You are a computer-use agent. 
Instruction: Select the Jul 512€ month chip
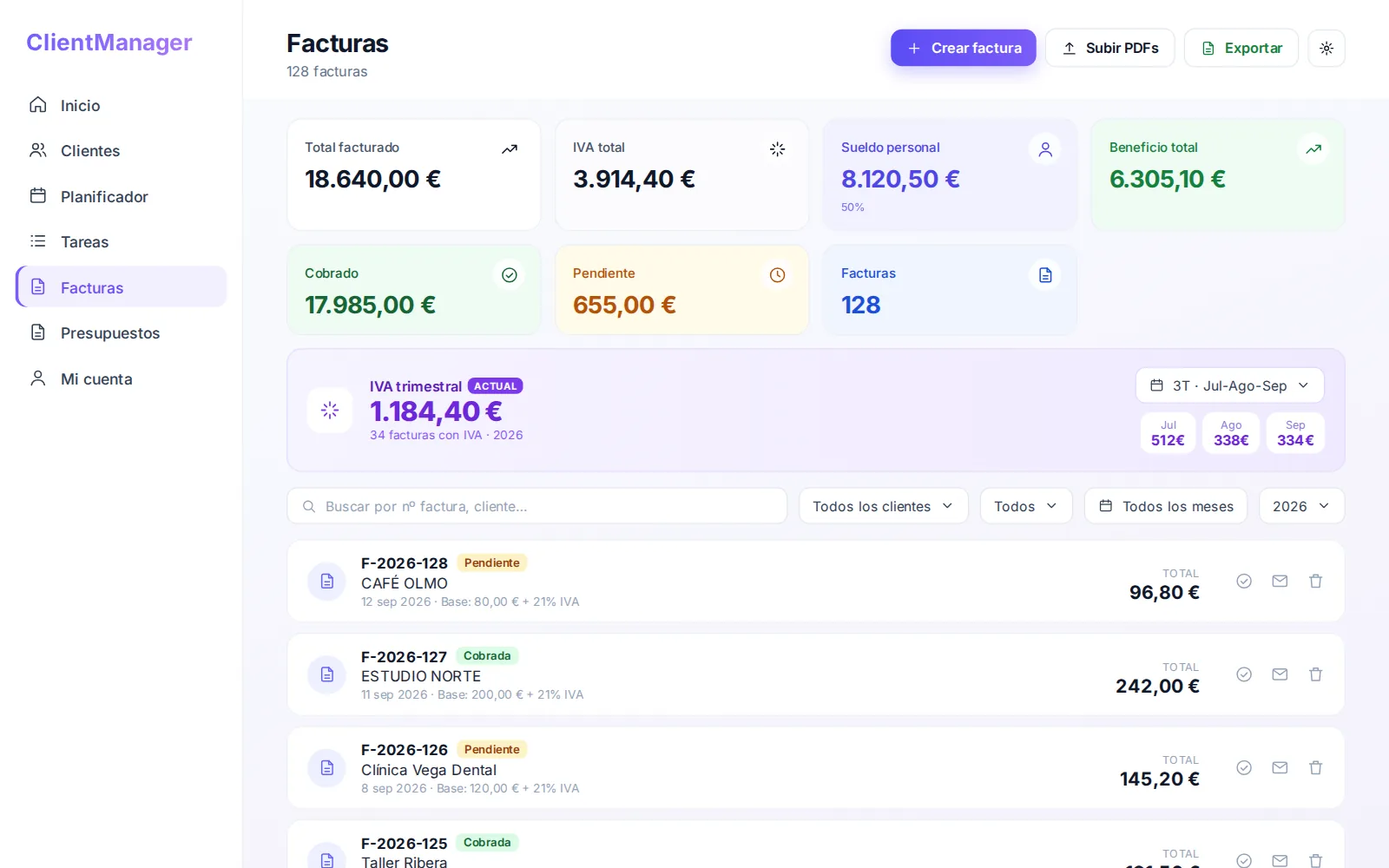pyautogui.click(x=1168, y=432)
